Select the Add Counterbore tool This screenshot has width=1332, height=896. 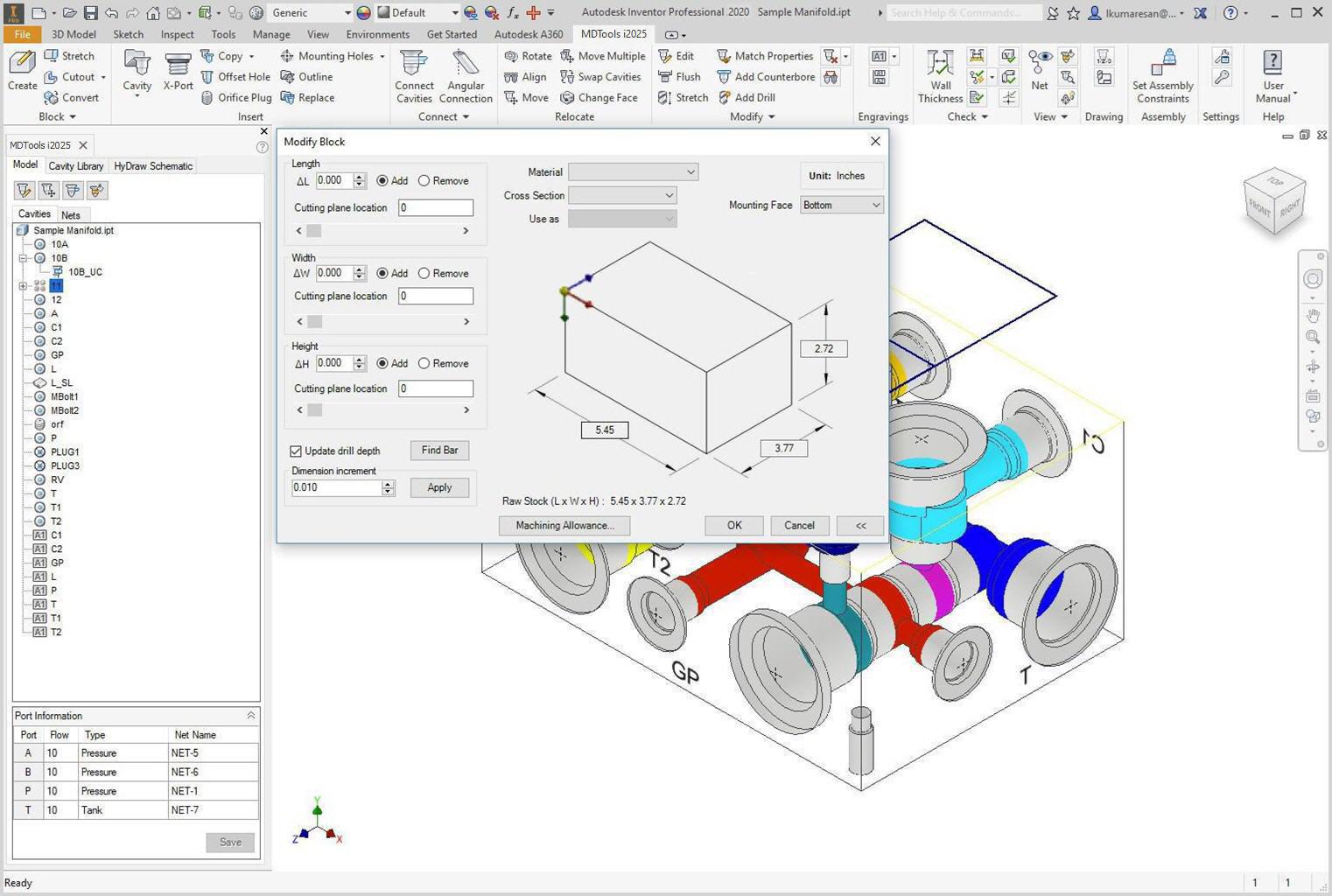pyautogui.click(x=766, y=77)
